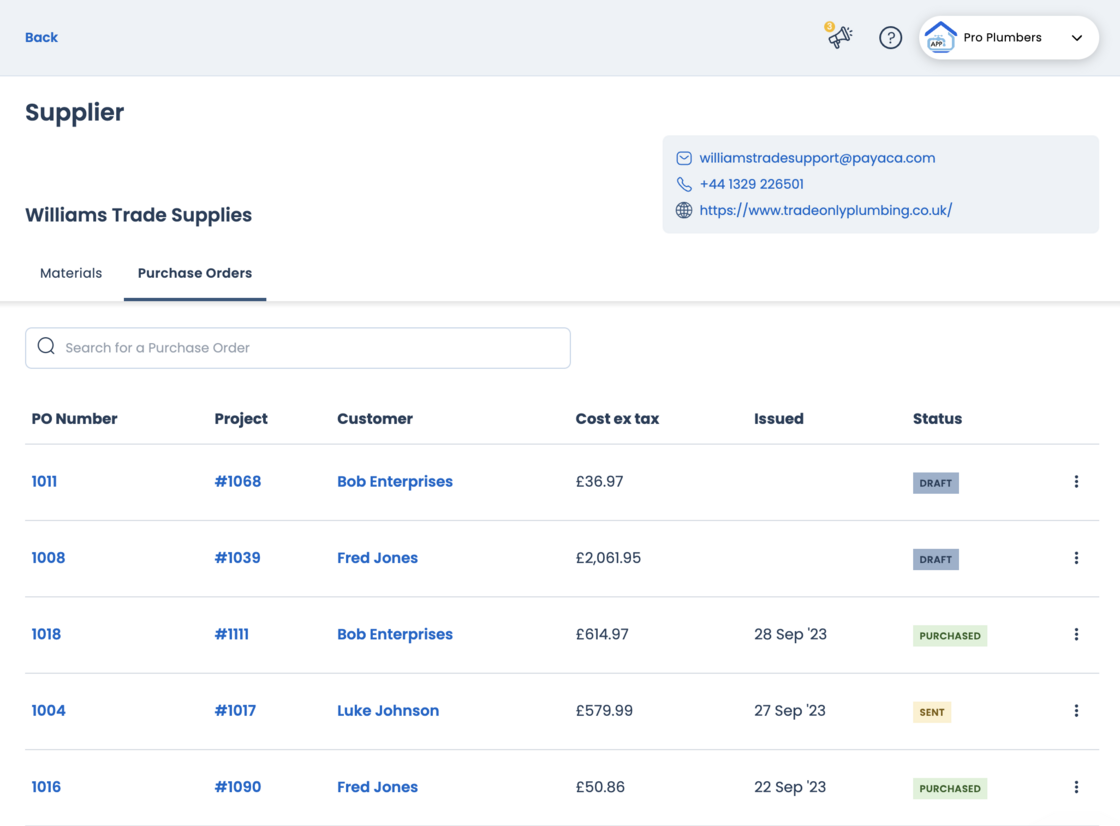Image resolution: width=1120 pixels, height=826 pixels.
Task: Open the announcements megaphone icon
Action: click(839, 37)
